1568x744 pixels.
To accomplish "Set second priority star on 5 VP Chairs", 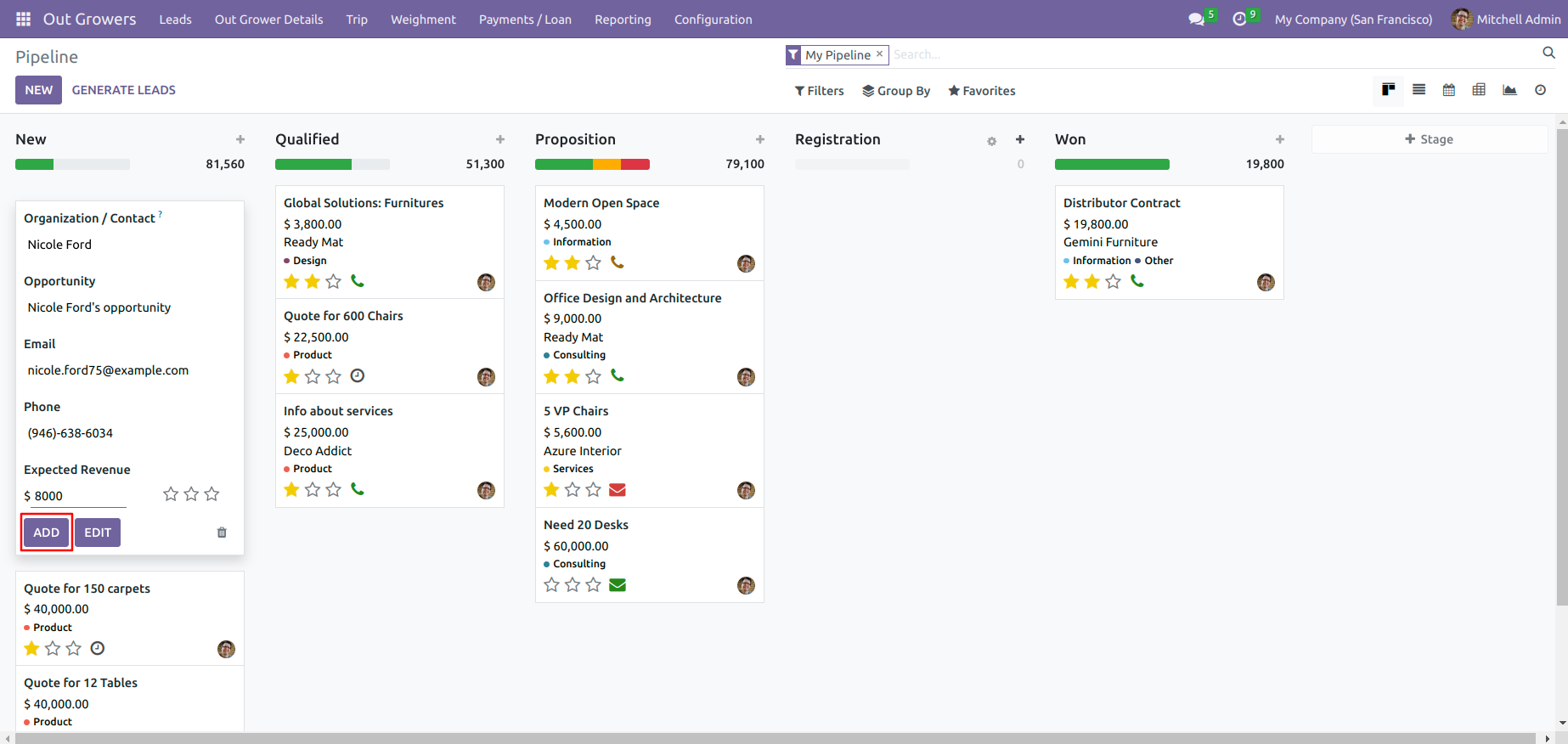I will 572,489.
